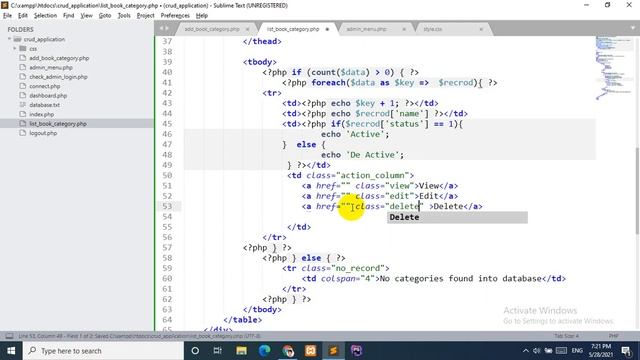Switch to style.css tab

click(x=433, y=29)
